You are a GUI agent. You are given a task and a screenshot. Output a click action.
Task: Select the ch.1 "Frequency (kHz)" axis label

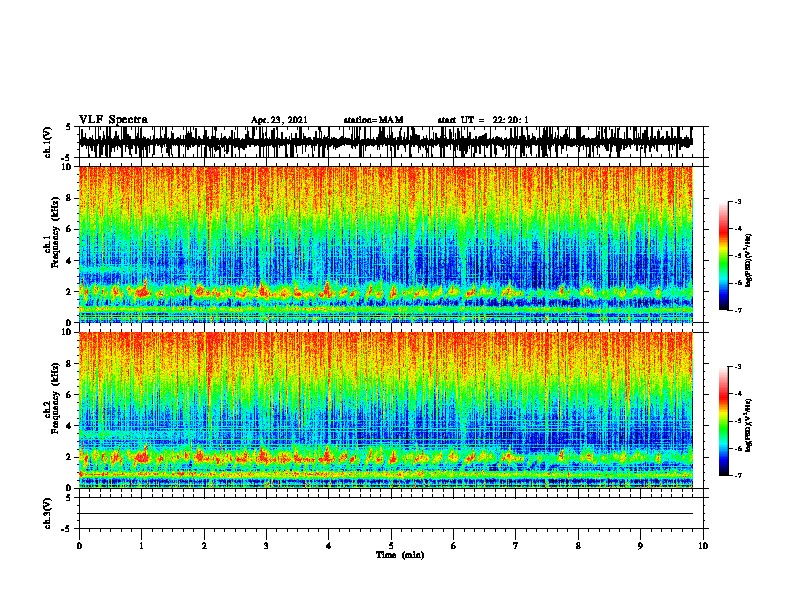click(x=55, y=232)
